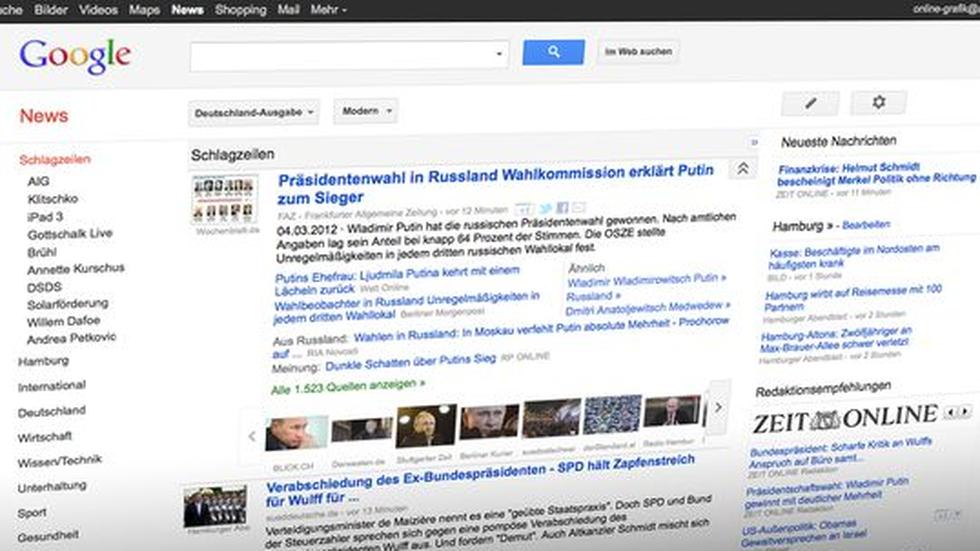
Task: Select Annette Kurschus in sidebar
Action: pyautogui.click(x=76, y=269)
